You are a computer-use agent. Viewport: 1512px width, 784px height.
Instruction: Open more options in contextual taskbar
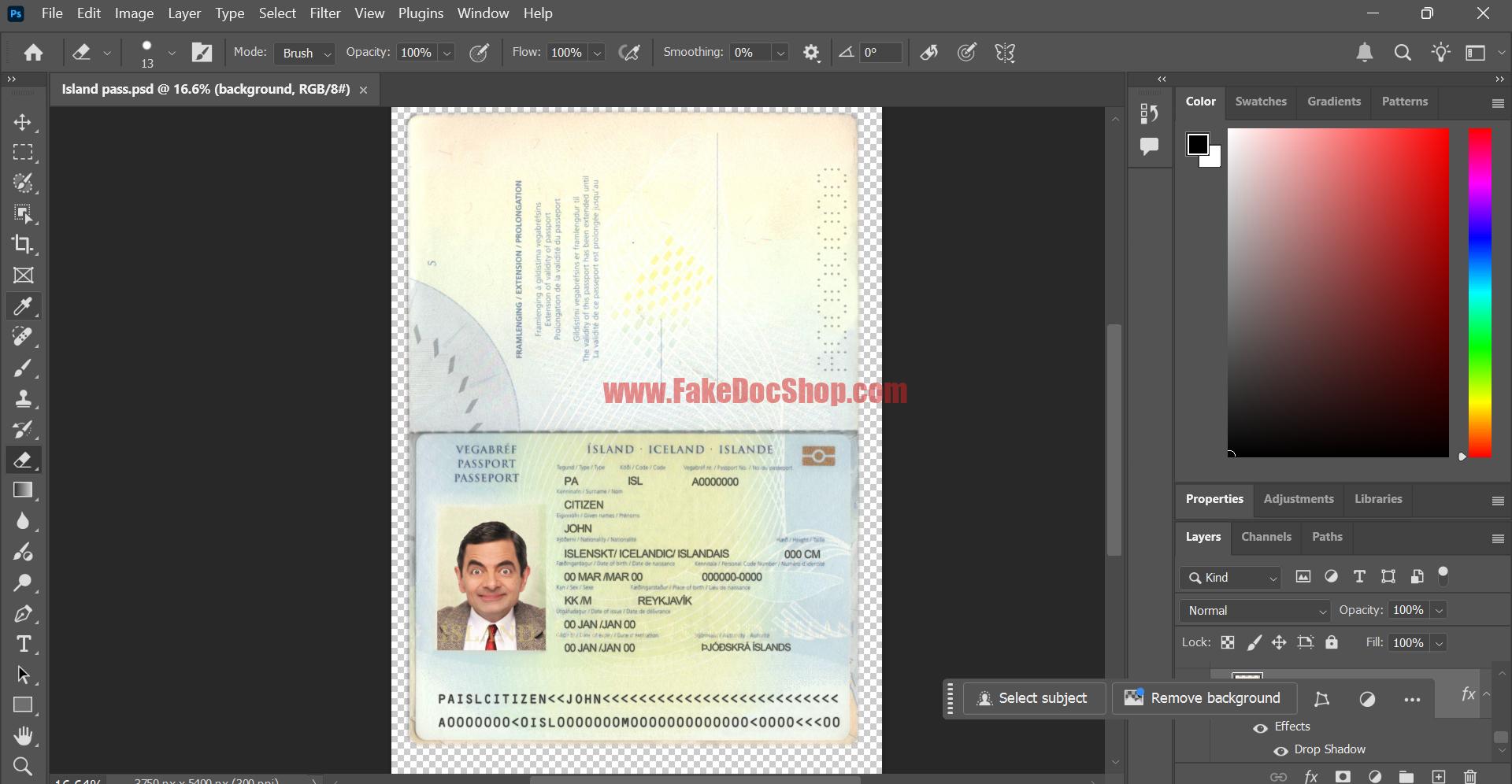[x=1412, y=699]
